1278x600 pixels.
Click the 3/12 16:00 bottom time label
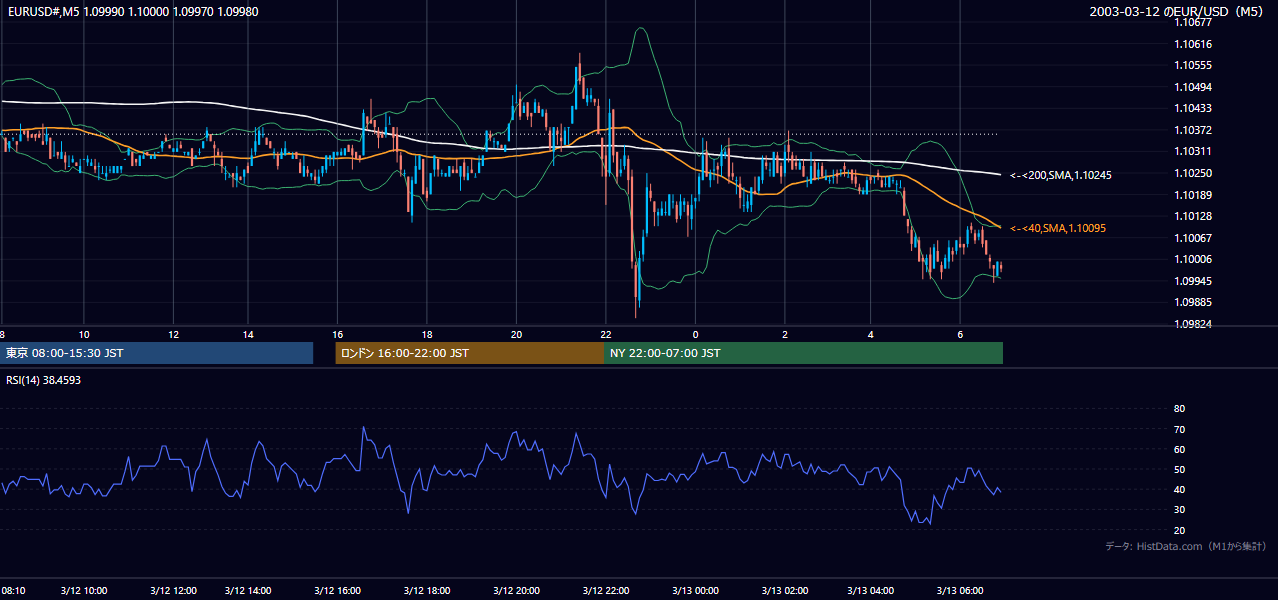tap(338, 590)
